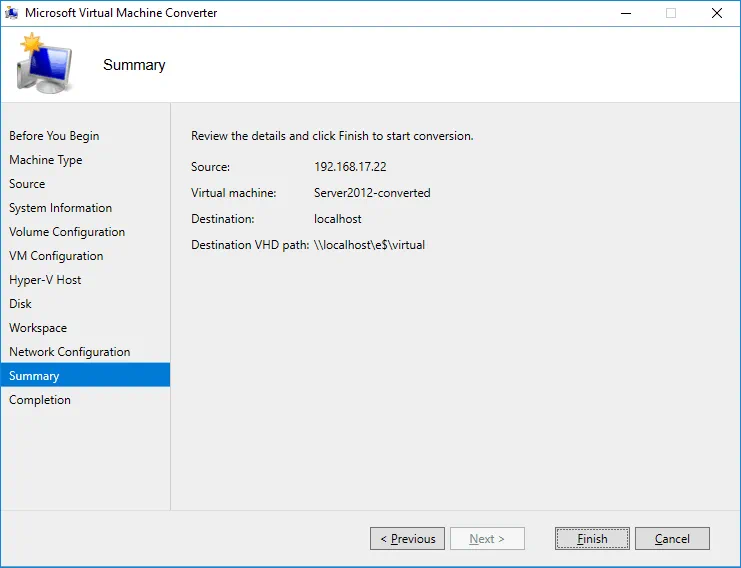Jump to the System Information page
The height and width of the screenshot is (568, 741).
[x=60, y=208]
